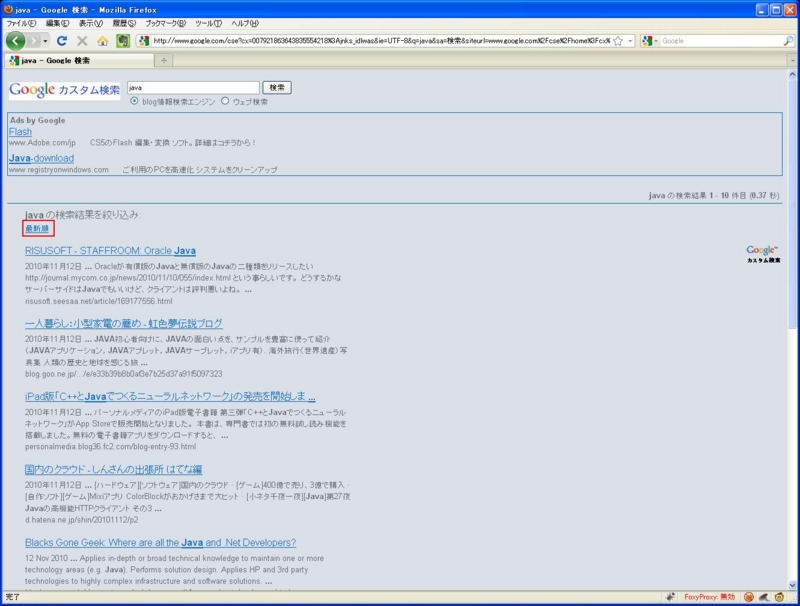Image resolution: width=800 pixels, height=606 pixels.
Task: Click the page scrollbar up arrow
Action: [792, 74]
